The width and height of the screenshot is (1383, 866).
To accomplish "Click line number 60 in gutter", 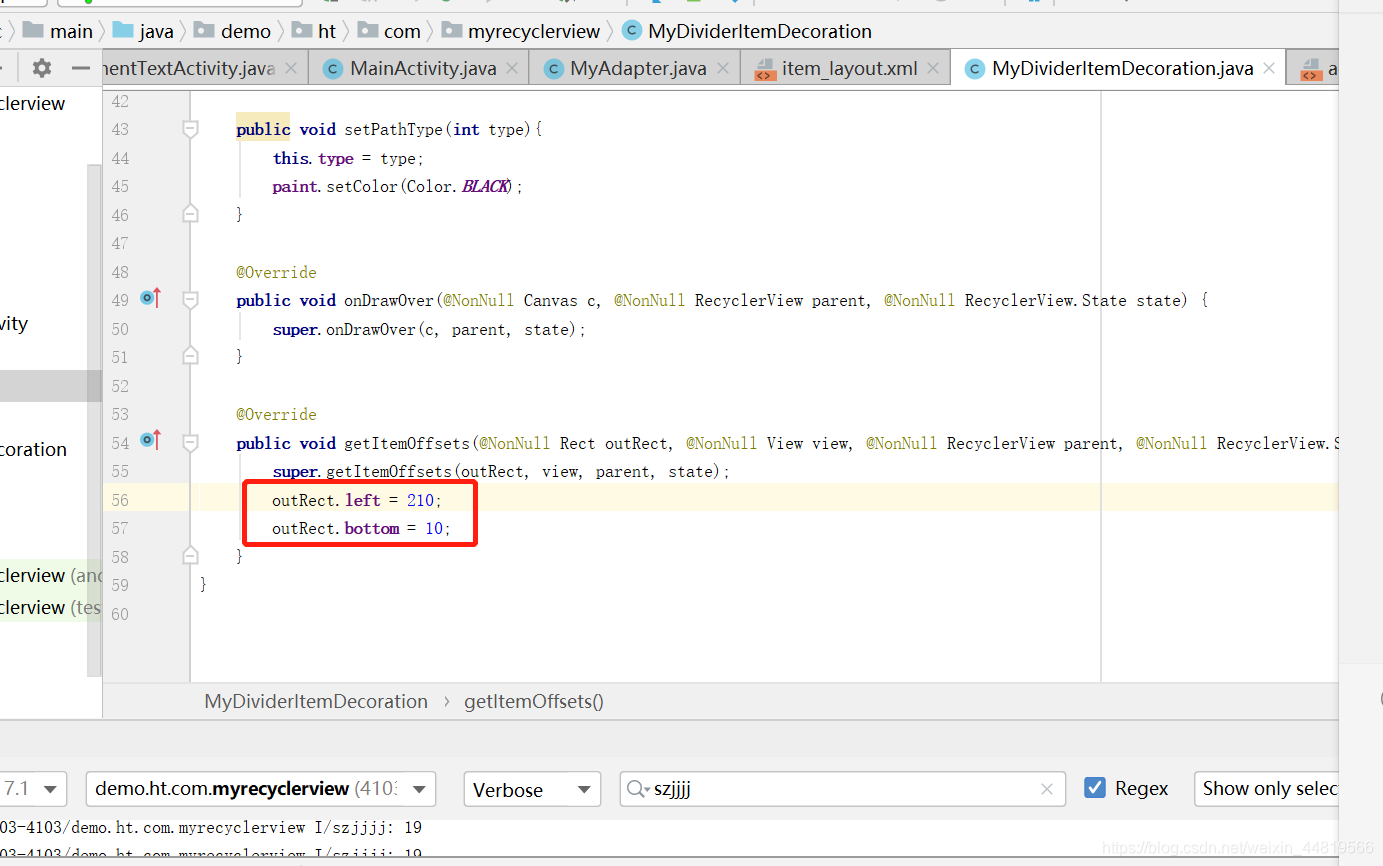I will (120, 614).
